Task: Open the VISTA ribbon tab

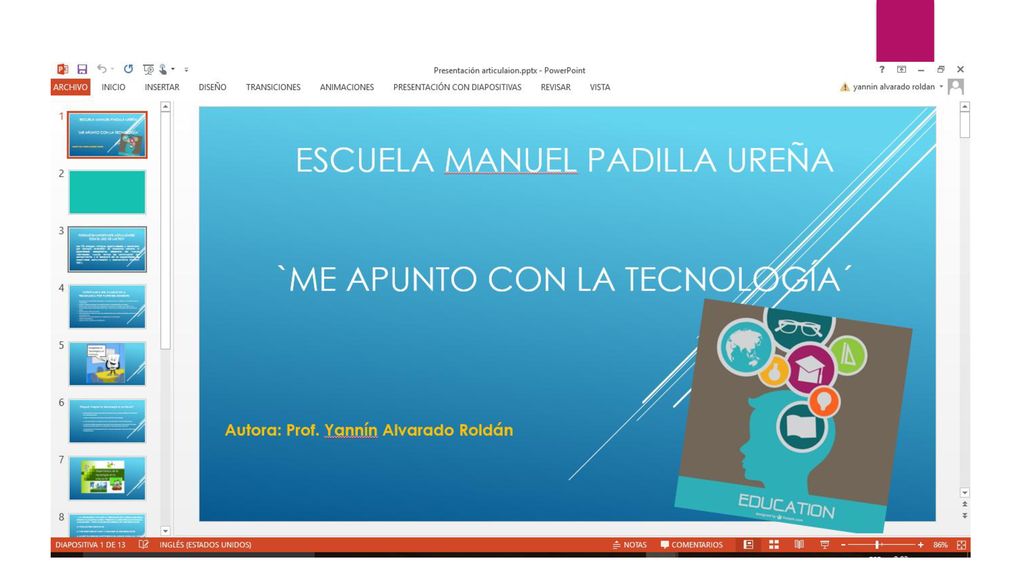Action: coord(600,87)
